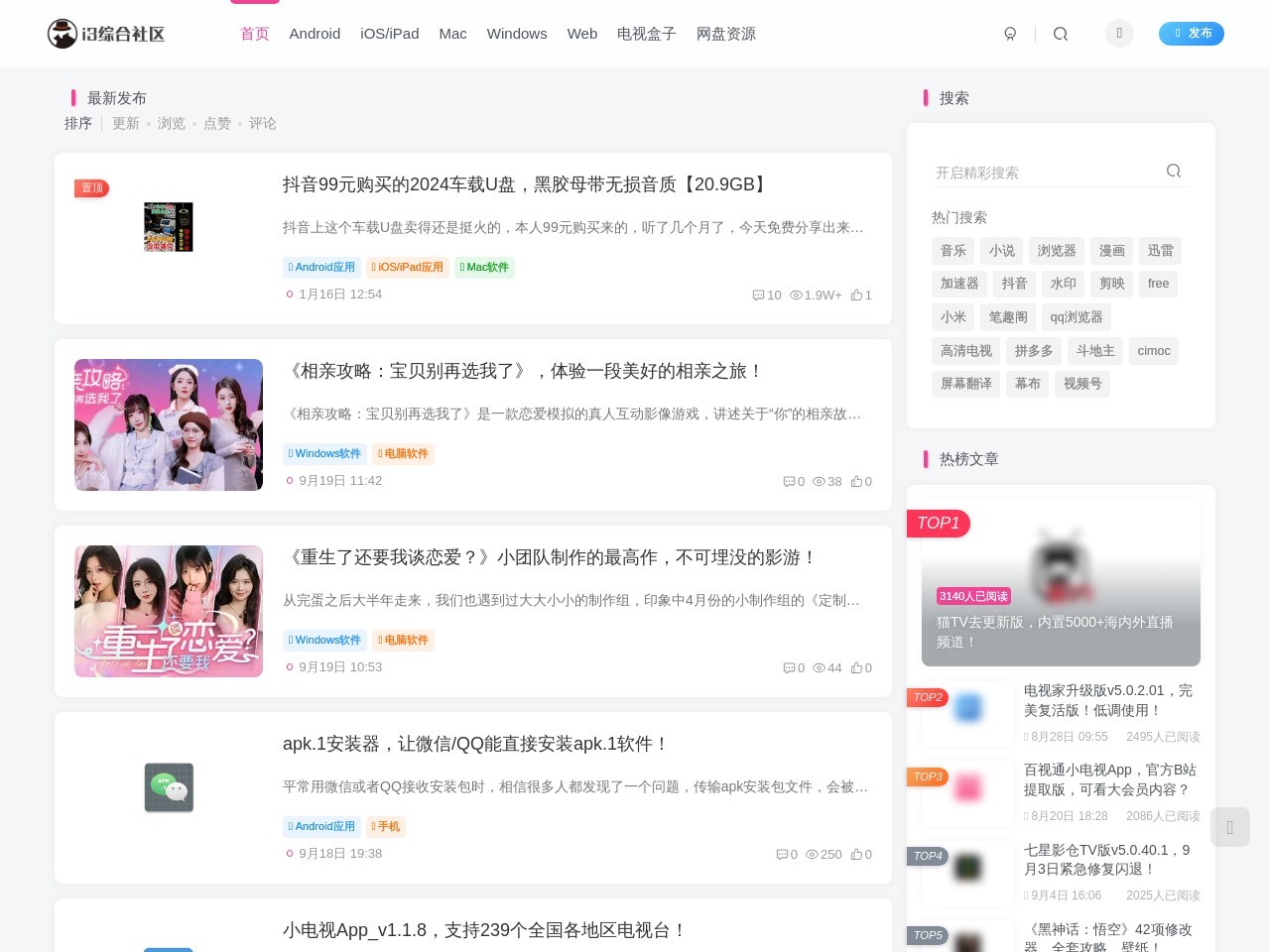This screenshot has width=1270, height=952.
Task: Open 网盘资源 navigation item
Action: (x=726, y=34)
